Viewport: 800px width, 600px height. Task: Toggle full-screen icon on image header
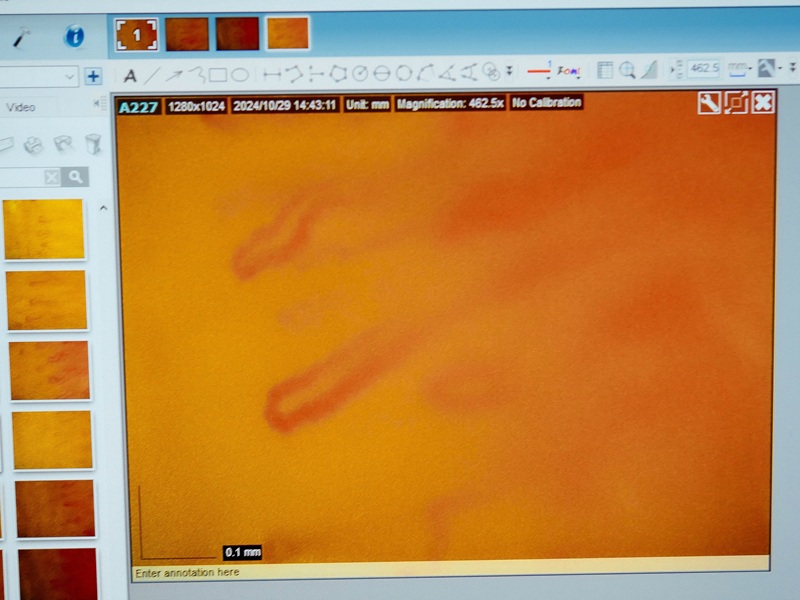click(736, 102)
